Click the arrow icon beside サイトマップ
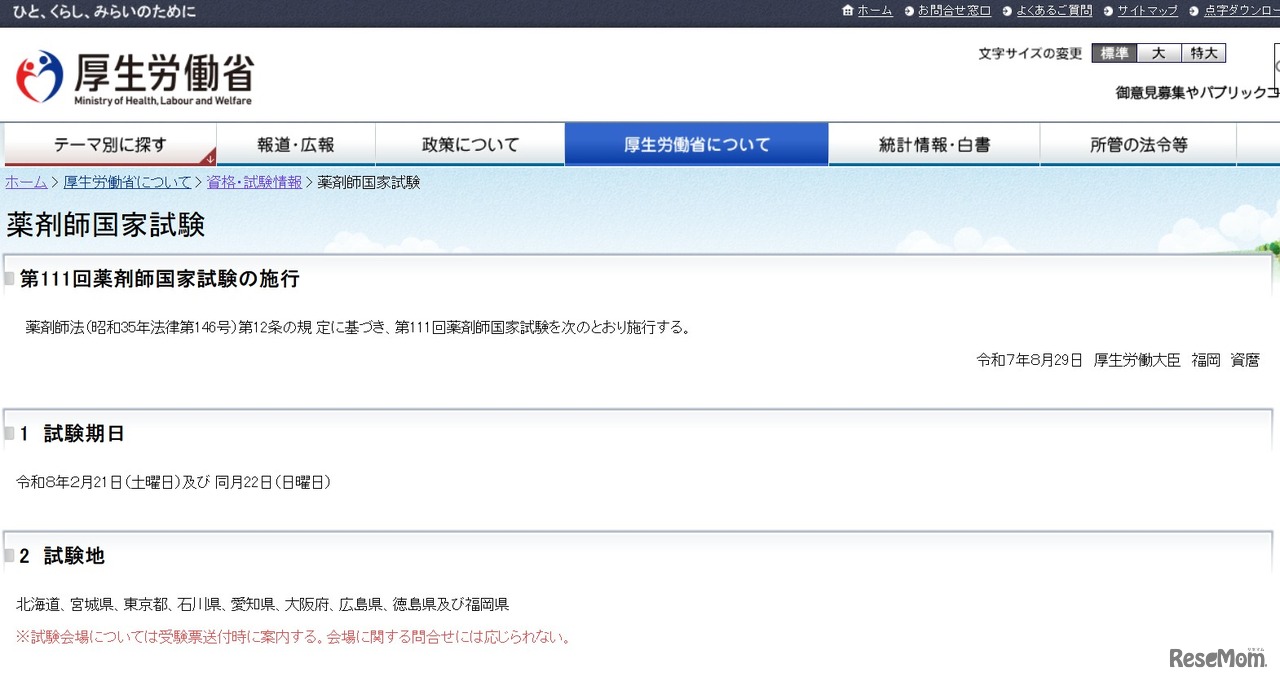Image resolution: width=1280 pixels, height=681 pixels. click(x=1109, y=11)
